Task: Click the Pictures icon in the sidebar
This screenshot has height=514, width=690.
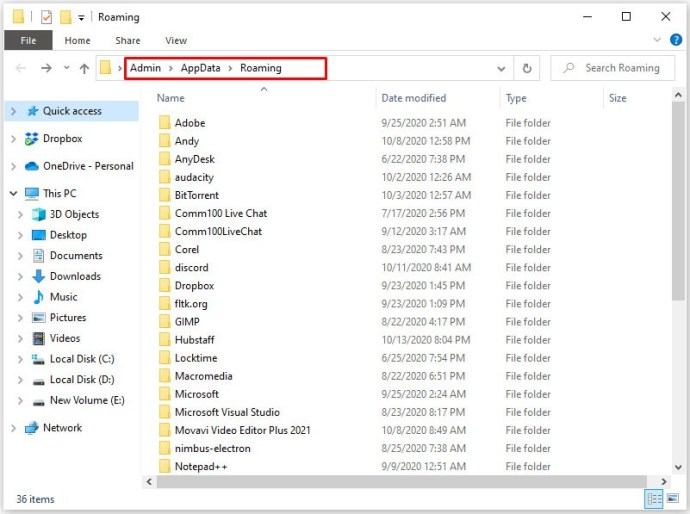Action: pos(38,318)
